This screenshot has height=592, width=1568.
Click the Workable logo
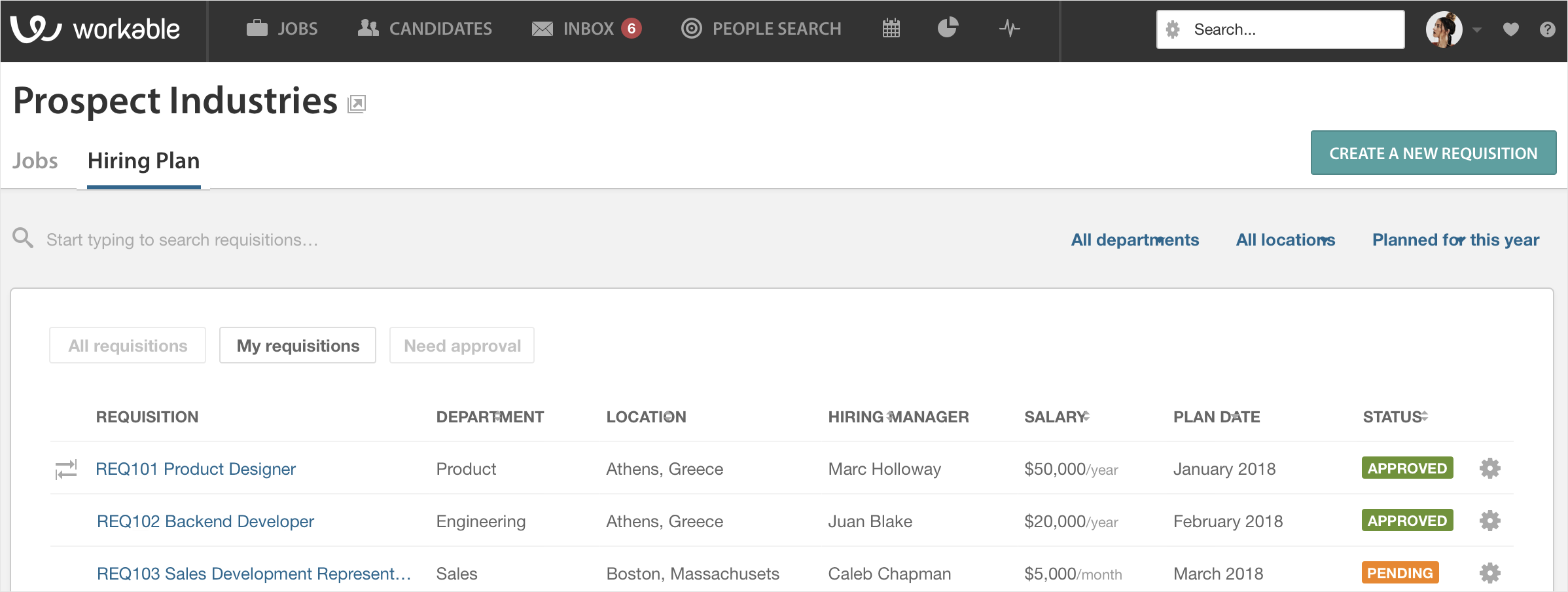click(x=95, y=29)
